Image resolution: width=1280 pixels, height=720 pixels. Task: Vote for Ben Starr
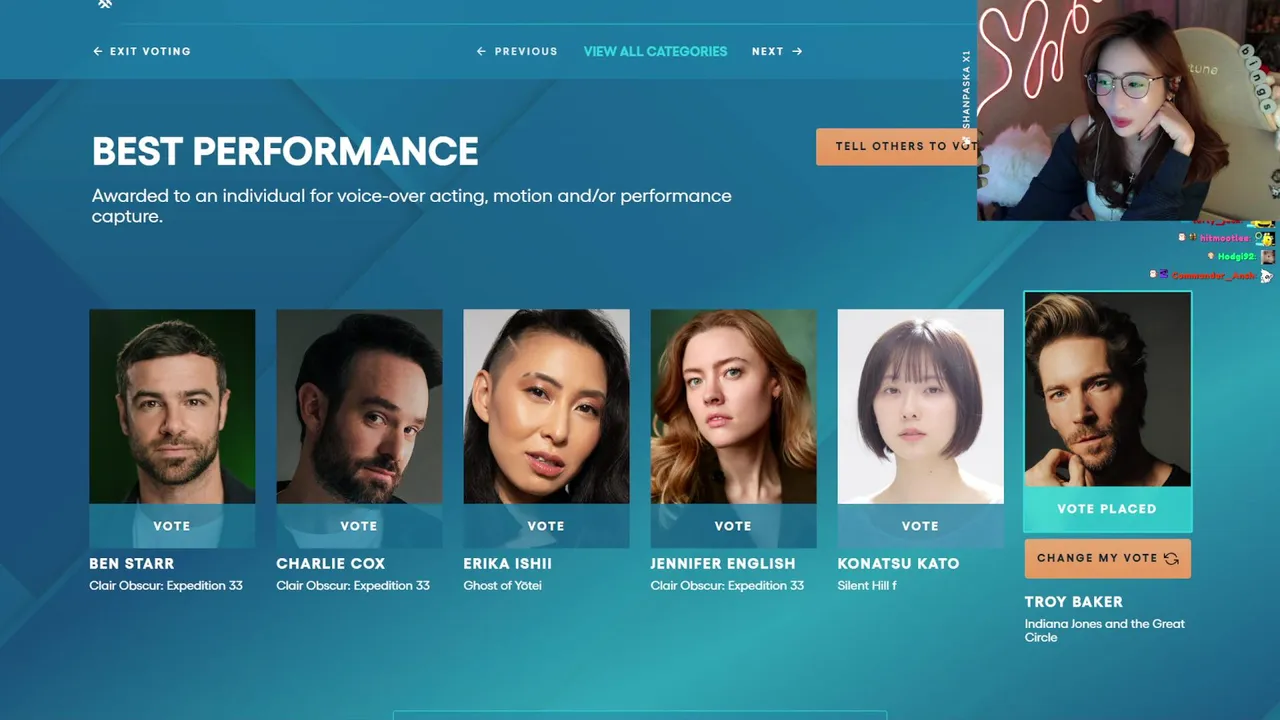(172, 526)
